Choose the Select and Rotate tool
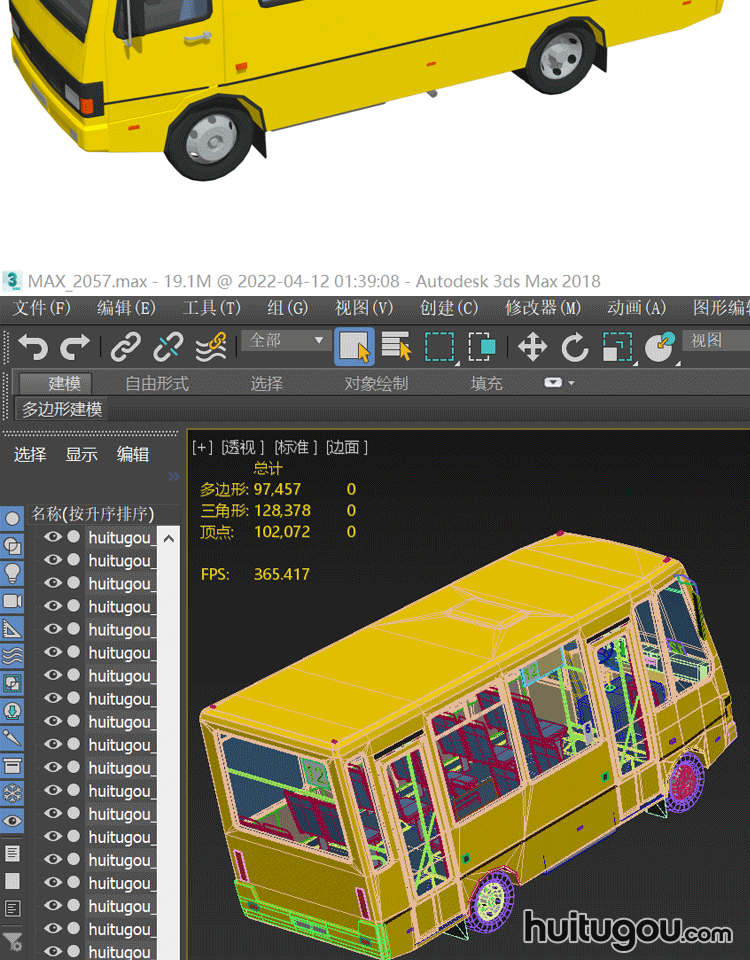Image resolution: width=750 pixels, height=960 pixels. pos(575,347)
